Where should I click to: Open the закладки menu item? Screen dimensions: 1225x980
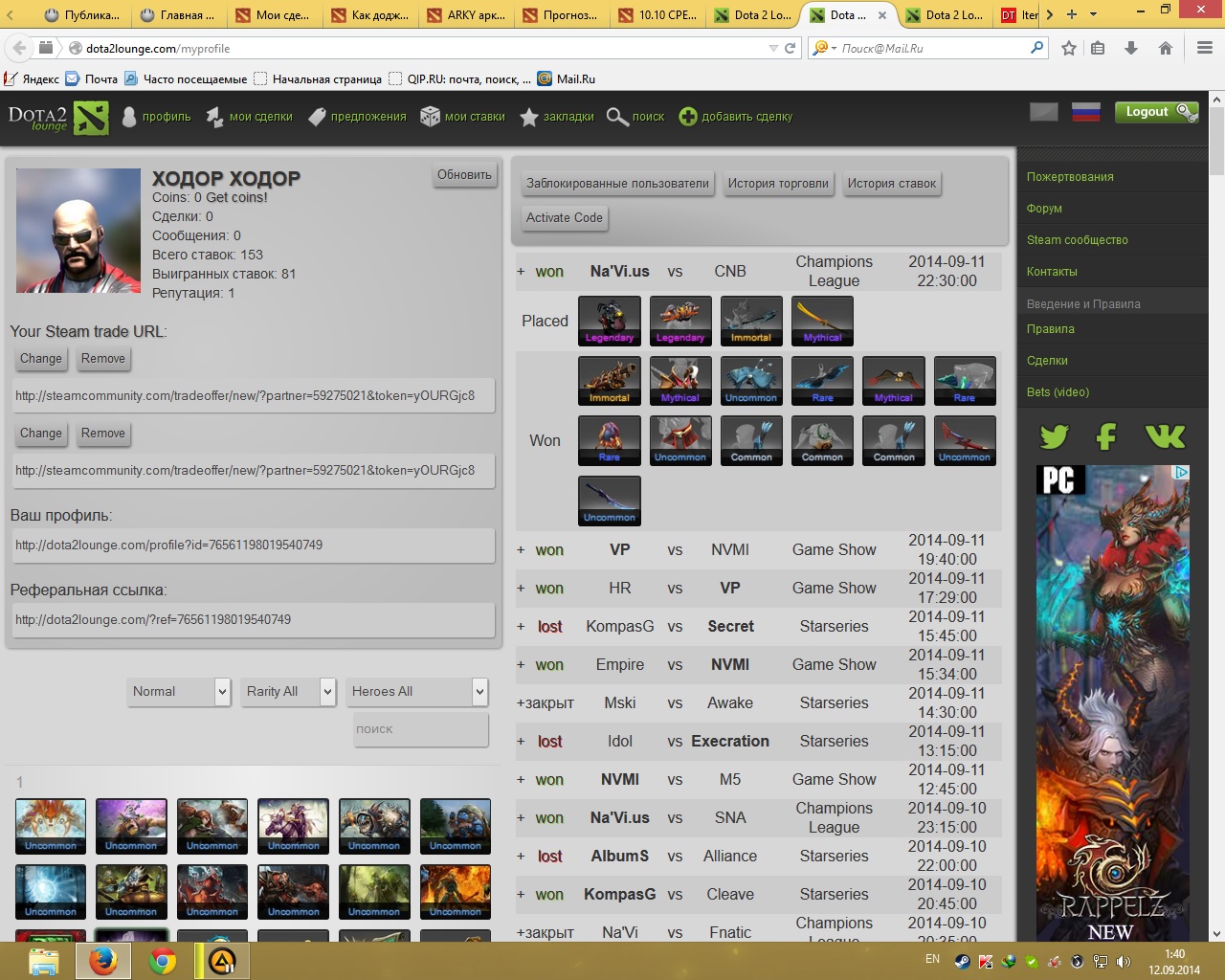click(557, 117)
